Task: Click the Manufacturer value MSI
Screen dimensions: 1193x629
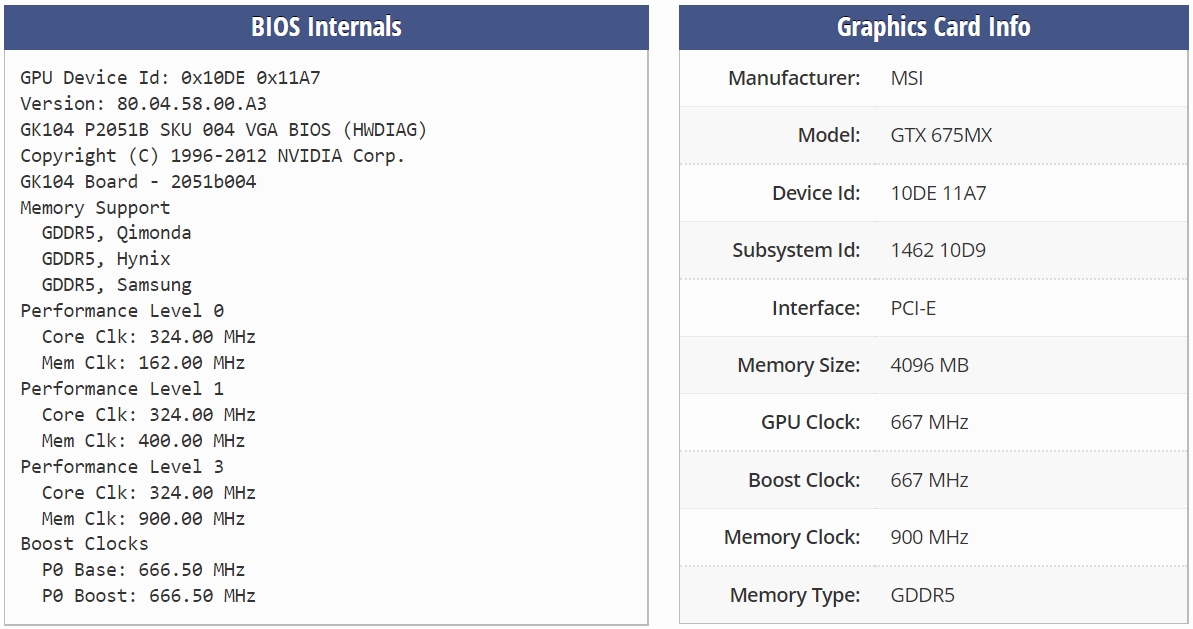Action: click(x=907, y=78)
